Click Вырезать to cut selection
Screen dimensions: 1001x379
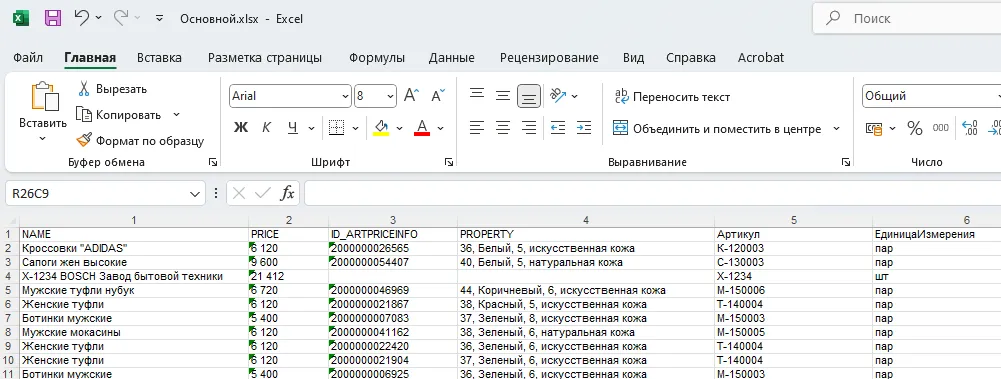pos(112,89)
